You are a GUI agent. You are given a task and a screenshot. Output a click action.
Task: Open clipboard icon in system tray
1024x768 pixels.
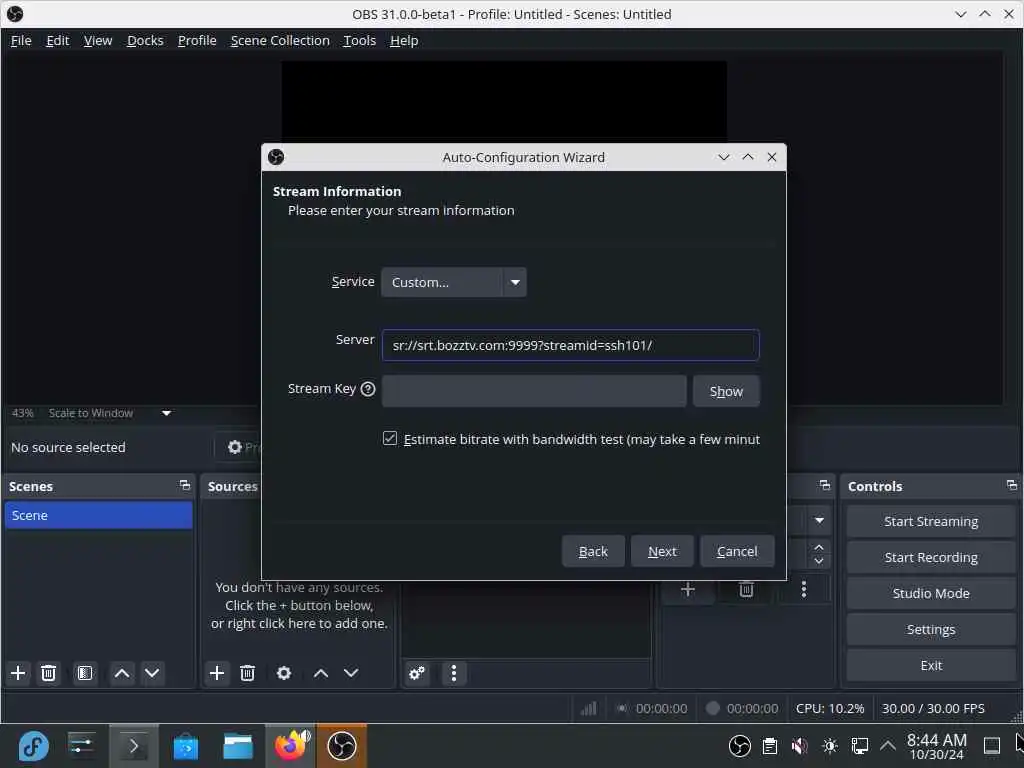click(x=770, y=746)
